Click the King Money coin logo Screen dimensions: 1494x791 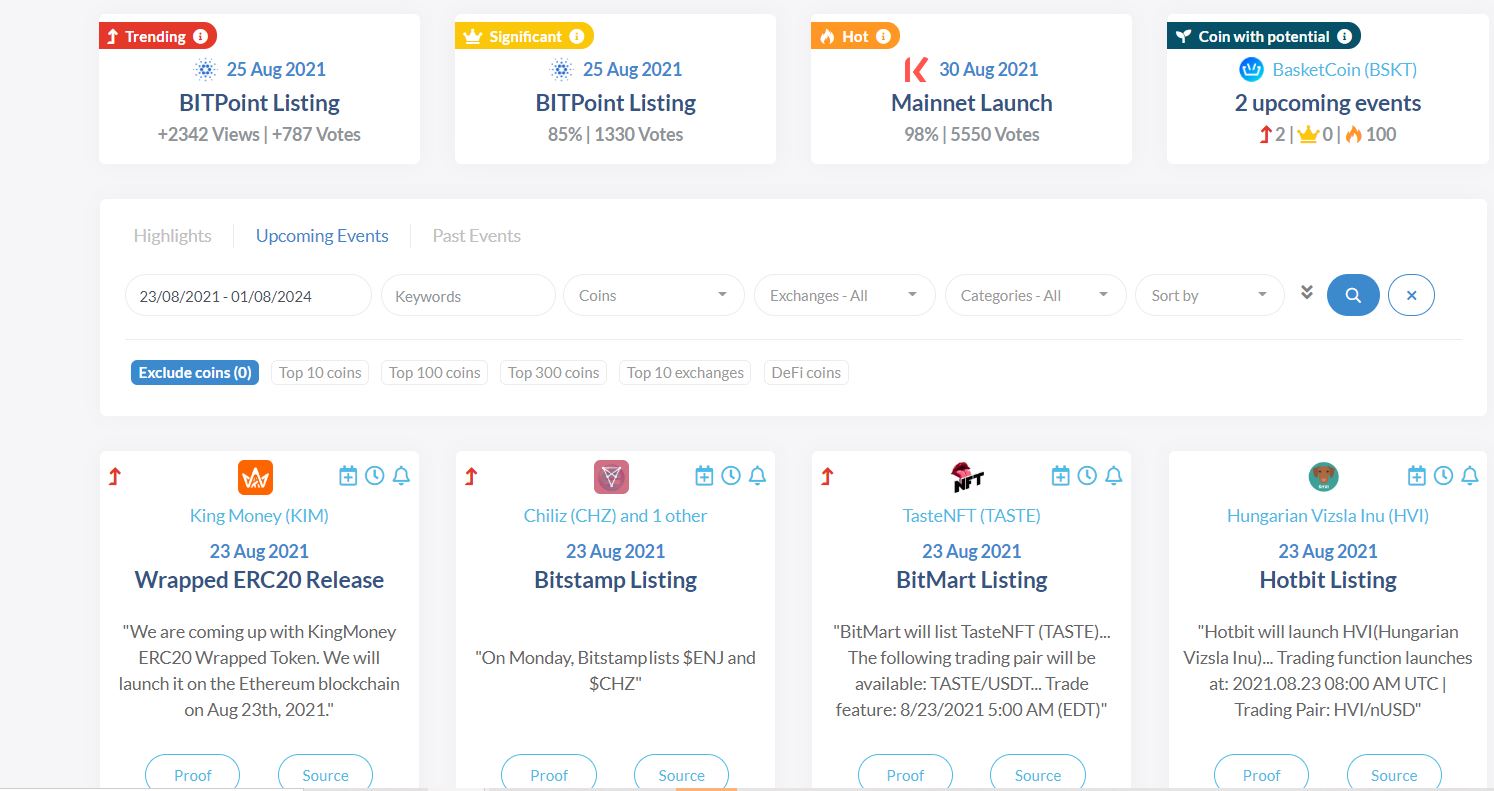pyautogui.click(x=256, y=477)
